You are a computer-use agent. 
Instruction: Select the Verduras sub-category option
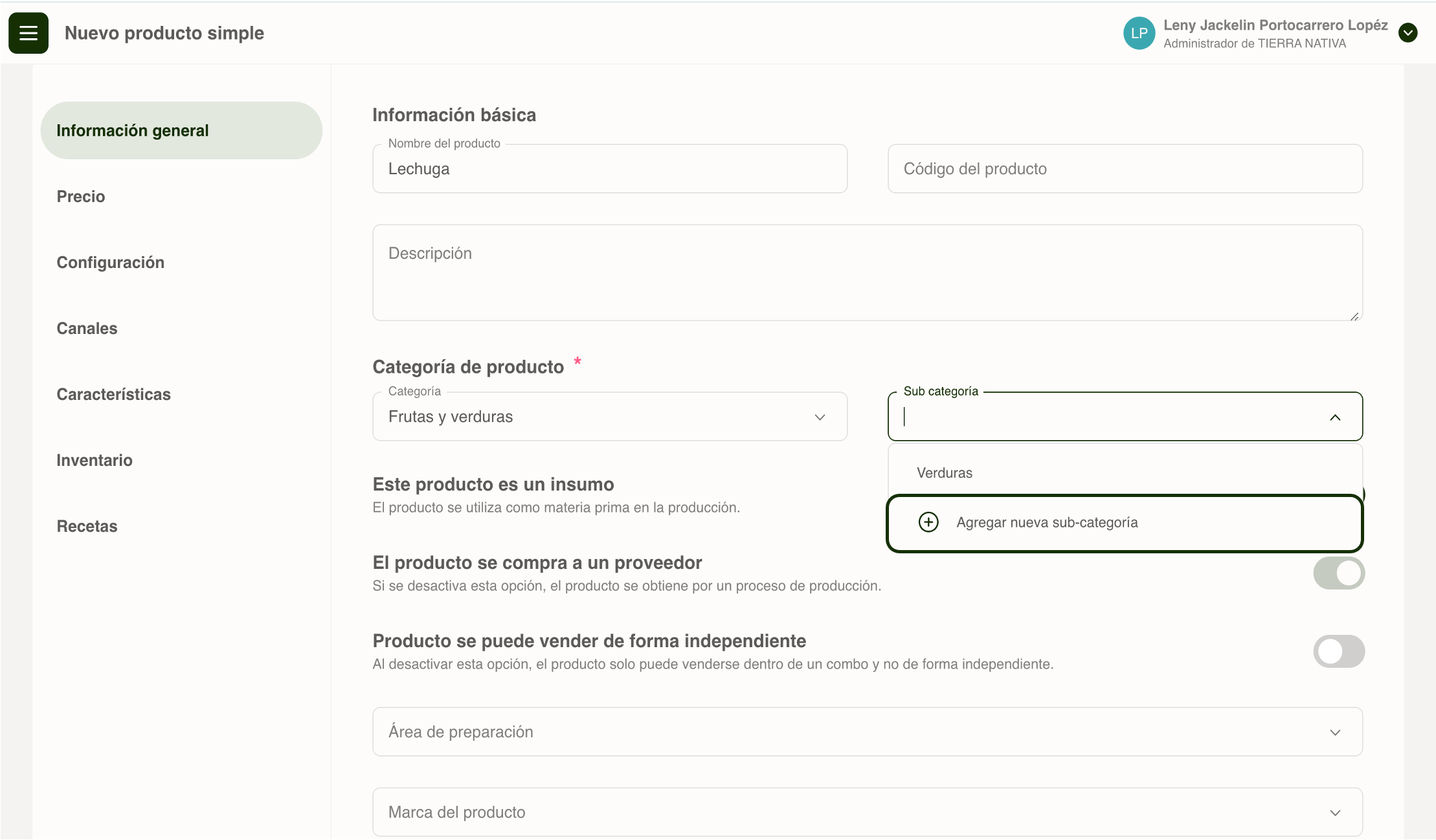point(945,473)
